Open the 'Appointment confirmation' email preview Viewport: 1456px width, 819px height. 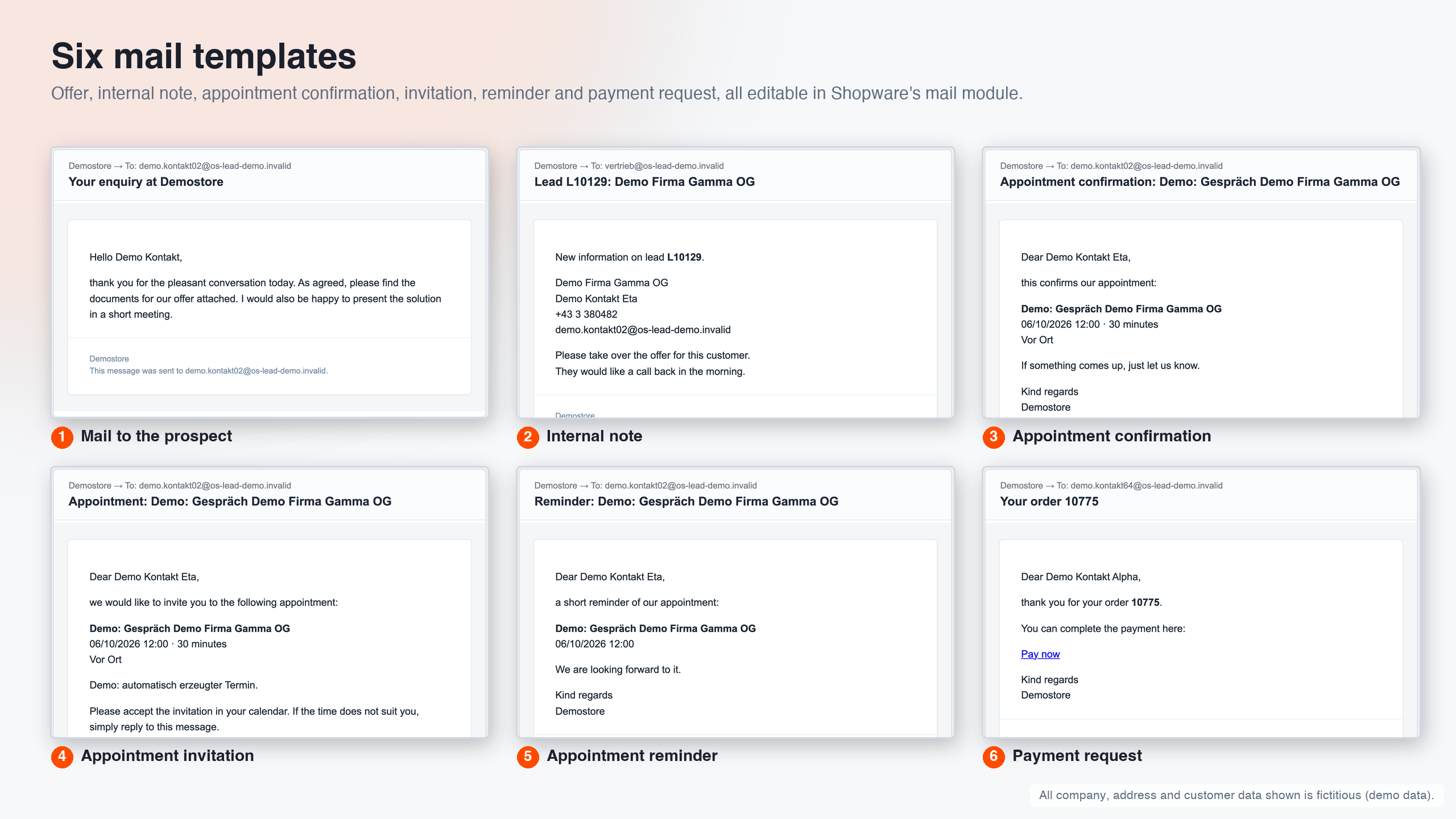(x=1201, y=283)
